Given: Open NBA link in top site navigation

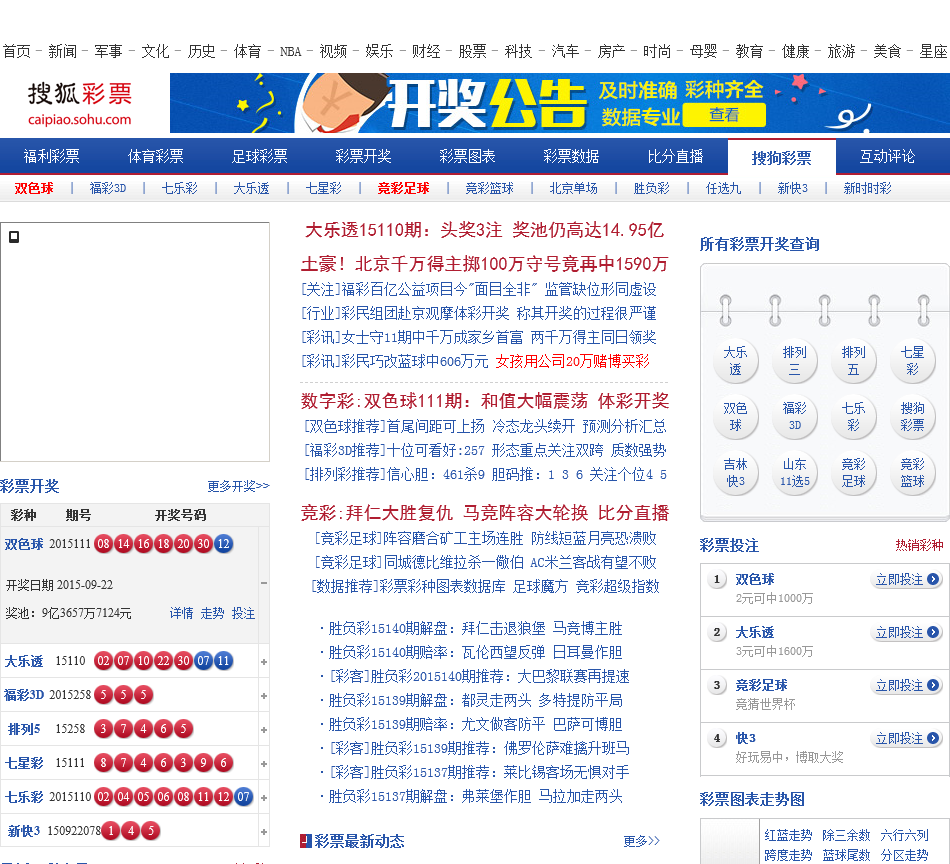Looking at the screenshot, I should (x=290, y=52).
